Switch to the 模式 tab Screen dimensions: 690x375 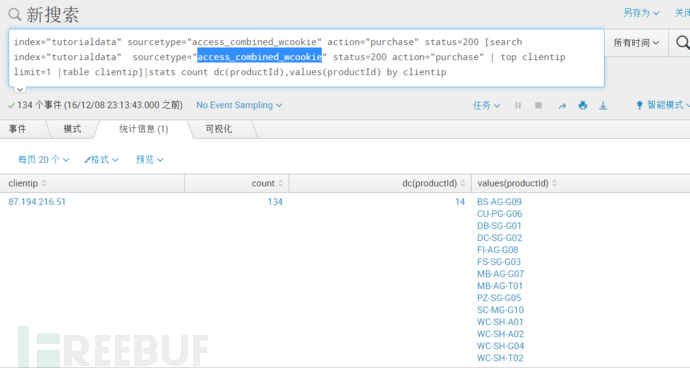72,129
